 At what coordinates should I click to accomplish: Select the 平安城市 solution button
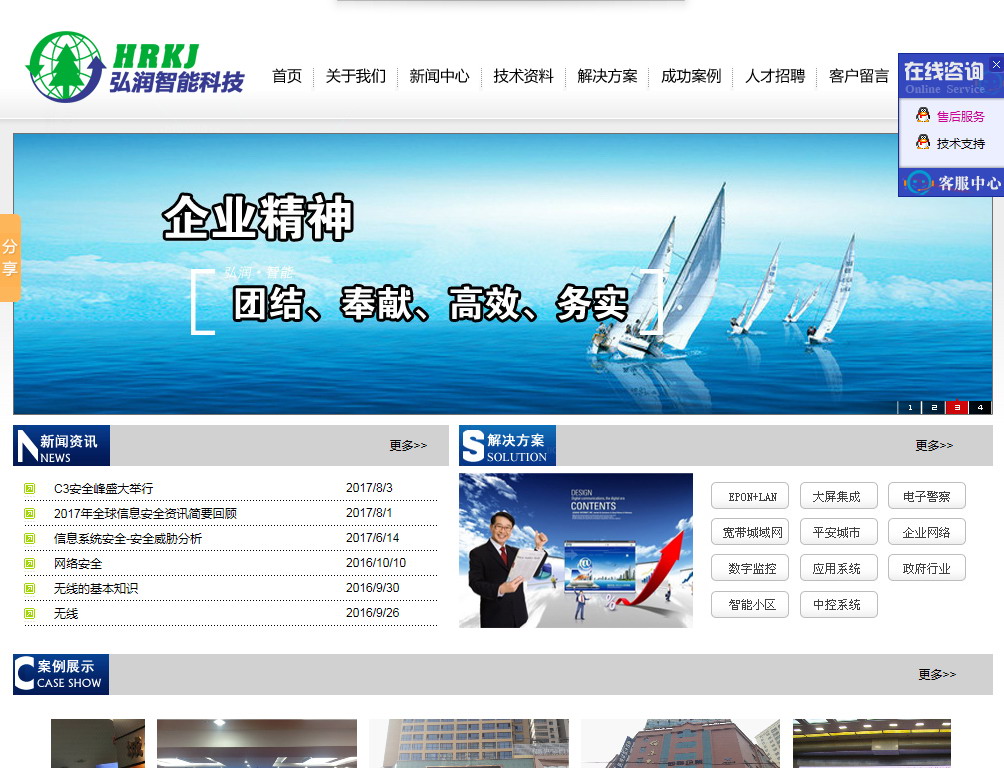point(839,532)
